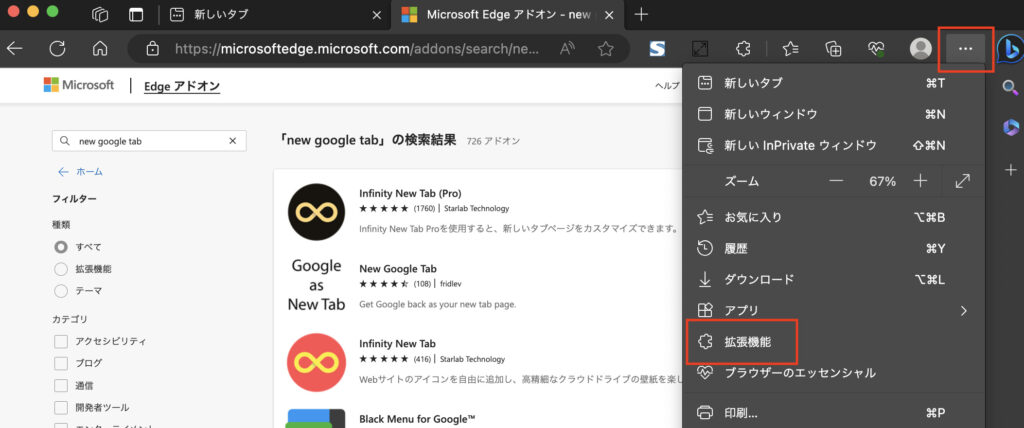Increase zoom with the plus button

pos(920,181)
